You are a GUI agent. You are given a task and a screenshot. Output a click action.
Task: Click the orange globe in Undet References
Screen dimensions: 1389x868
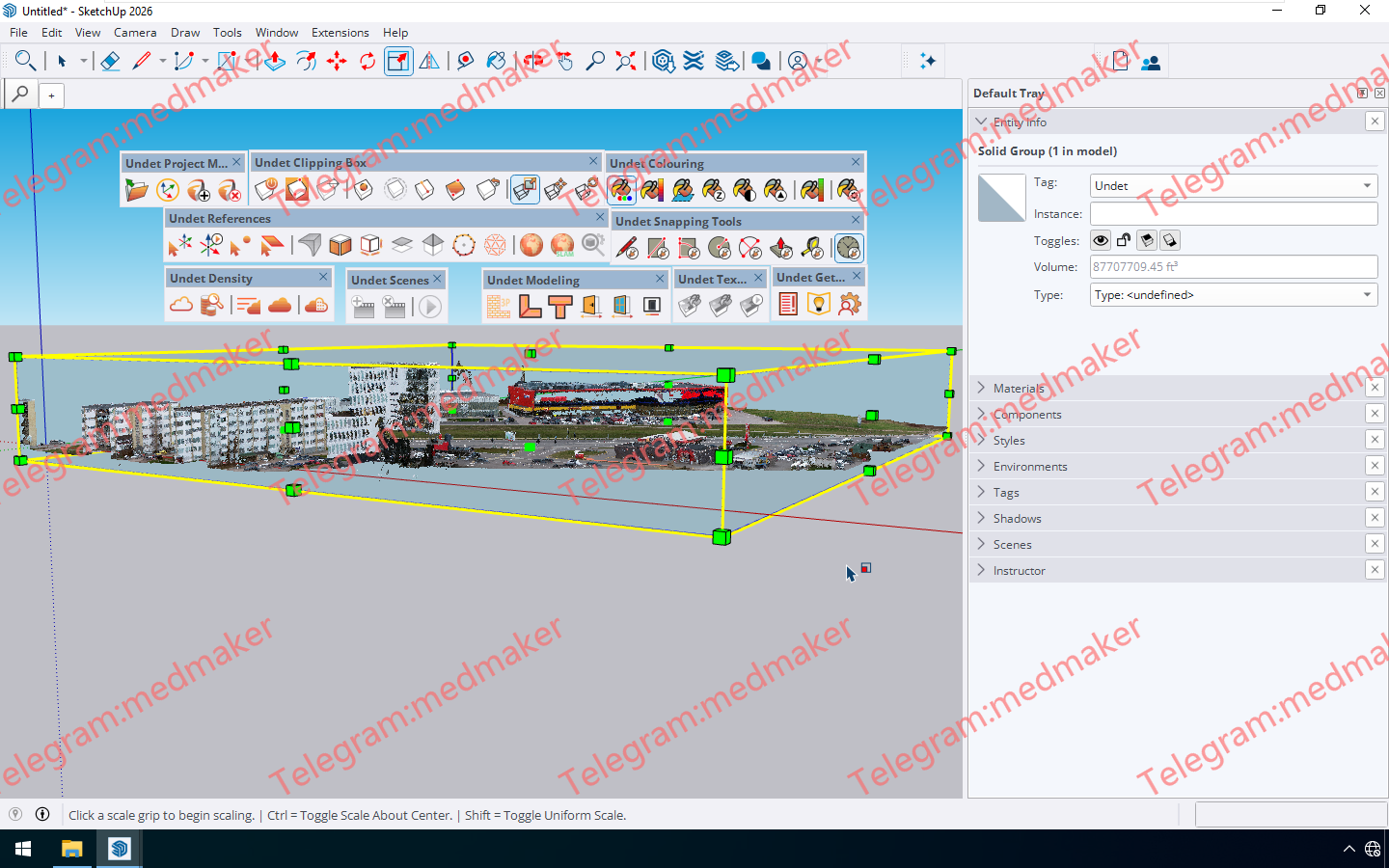(531, 245)
